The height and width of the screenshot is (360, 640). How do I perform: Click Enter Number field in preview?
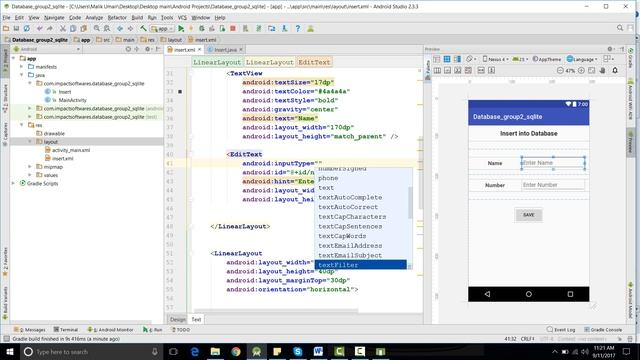point(553,185)
